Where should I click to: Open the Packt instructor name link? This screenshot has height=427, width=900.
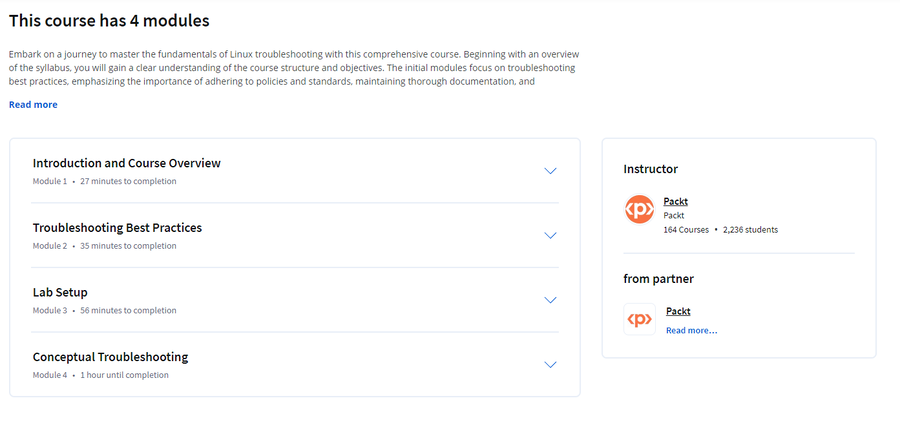(x=676, y=201)
